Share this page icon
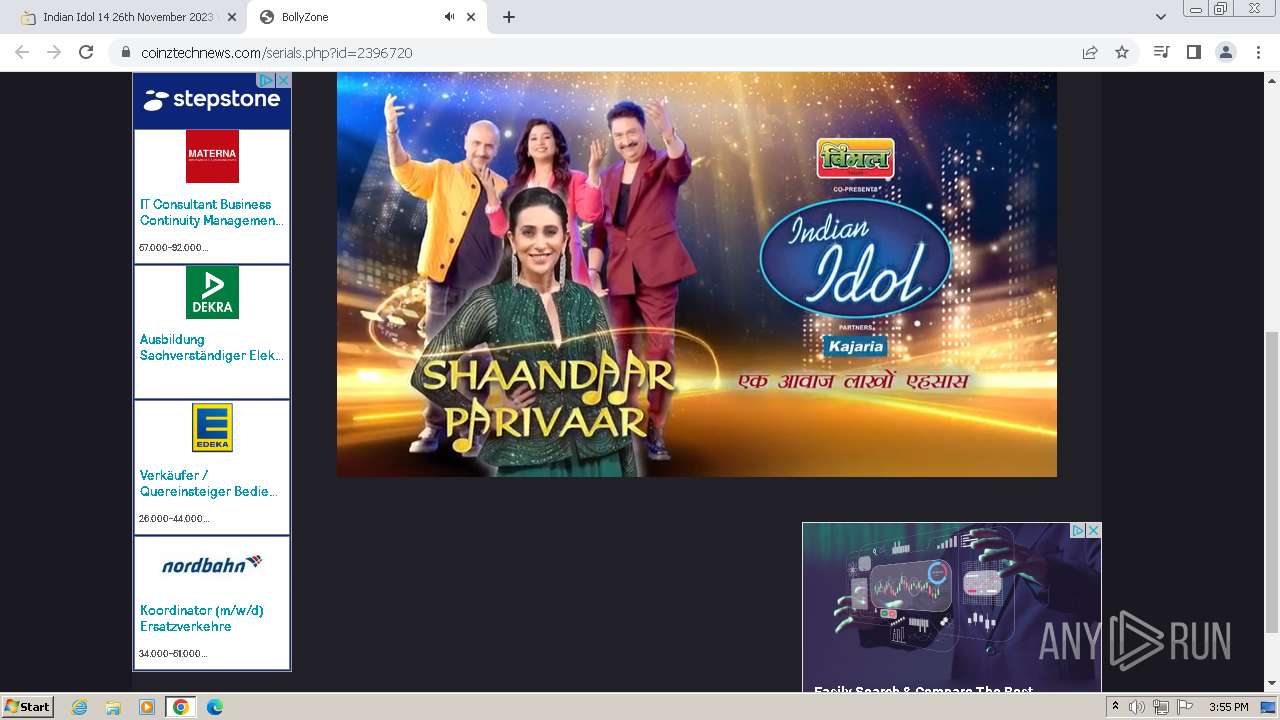Screen dimensions: 1280x720 tap(1090, 52)
